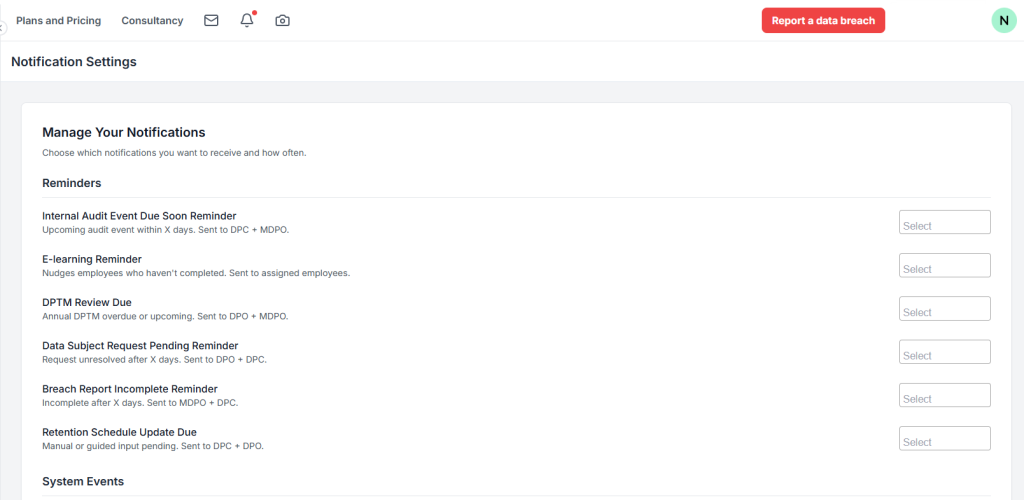1024x500 pixels.
Task: Open the DPTM Review Due Select dropdown
Action: (944, 309)
